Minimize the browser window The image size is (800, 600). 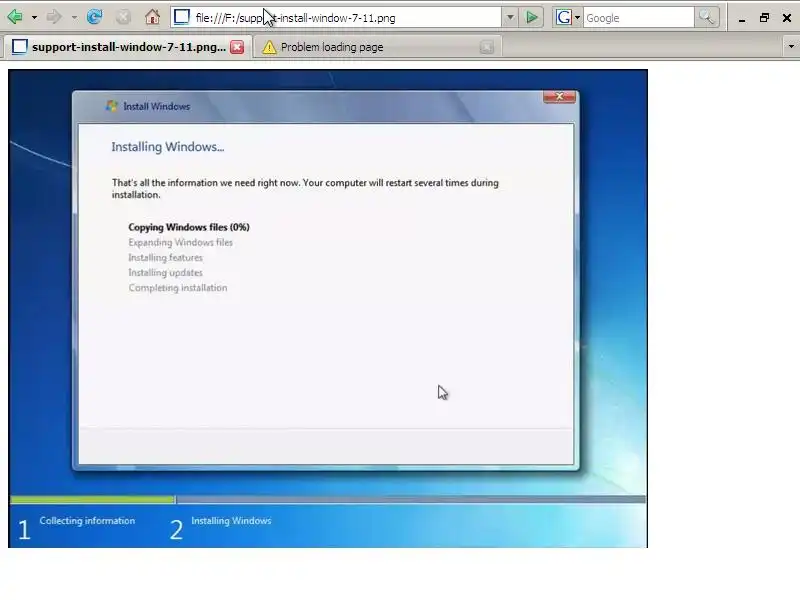[x=742, y=18]
